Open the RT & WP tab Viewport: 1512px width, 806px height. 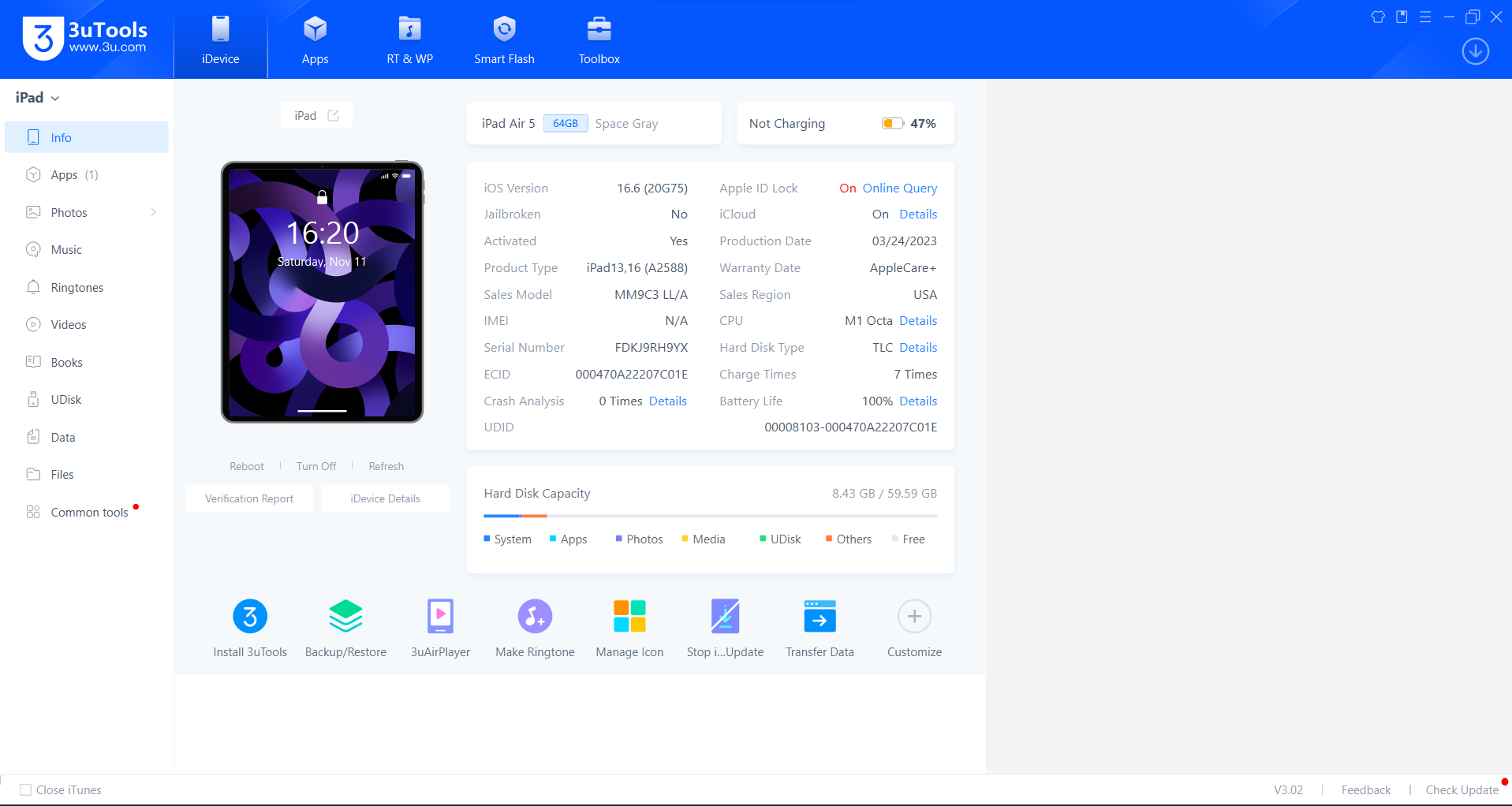click(410, 39)
